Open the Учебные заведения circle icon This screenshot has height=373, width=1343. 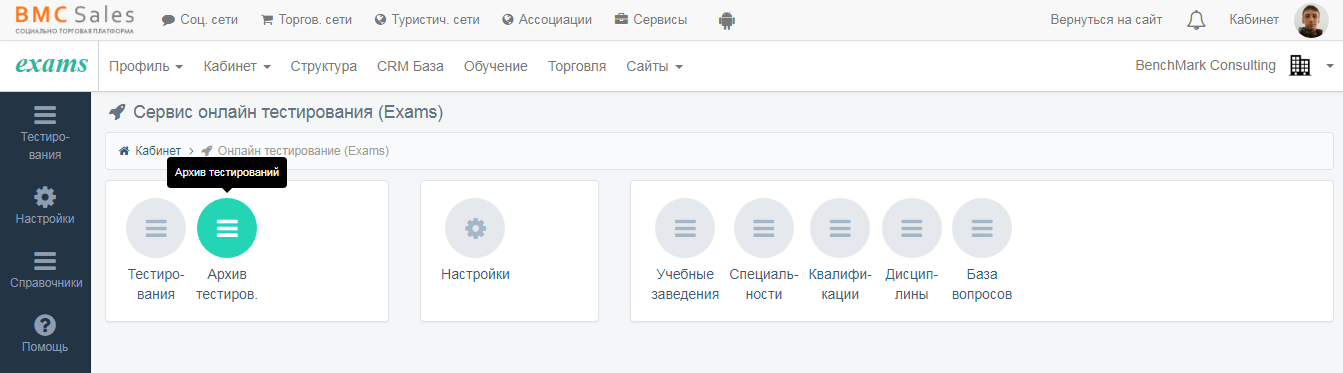[685, 229]
